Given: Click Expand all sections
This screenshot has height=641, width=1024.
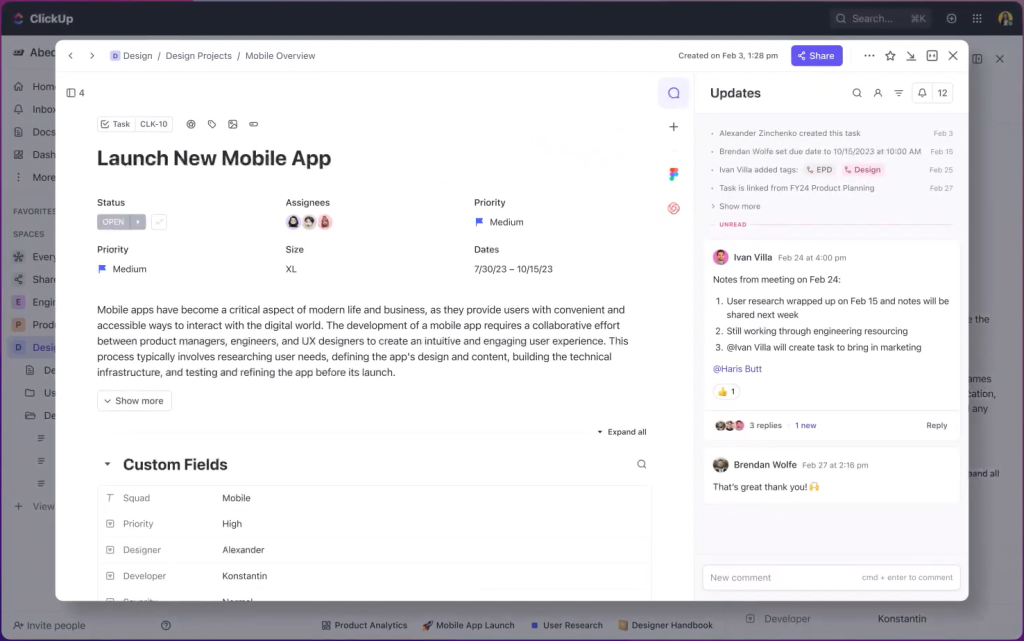Looking at the screenshot, I should click(622, 432).
